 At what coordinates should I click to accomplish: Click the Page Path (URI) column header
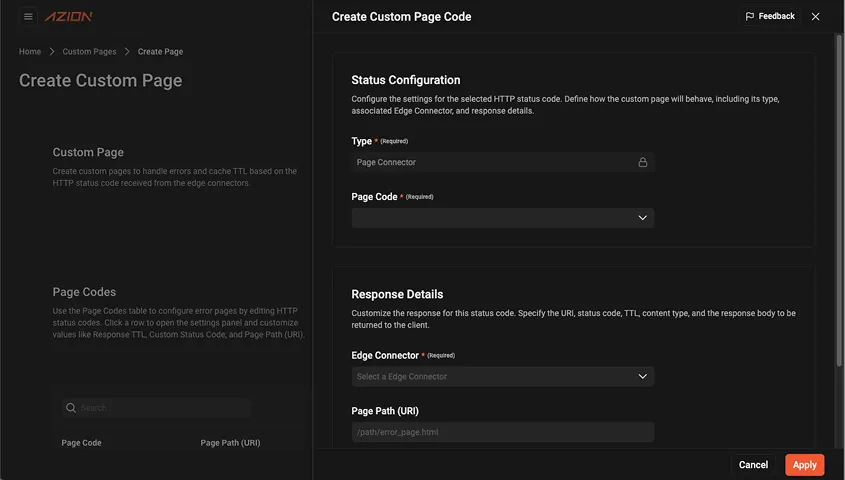click(230, 443)
